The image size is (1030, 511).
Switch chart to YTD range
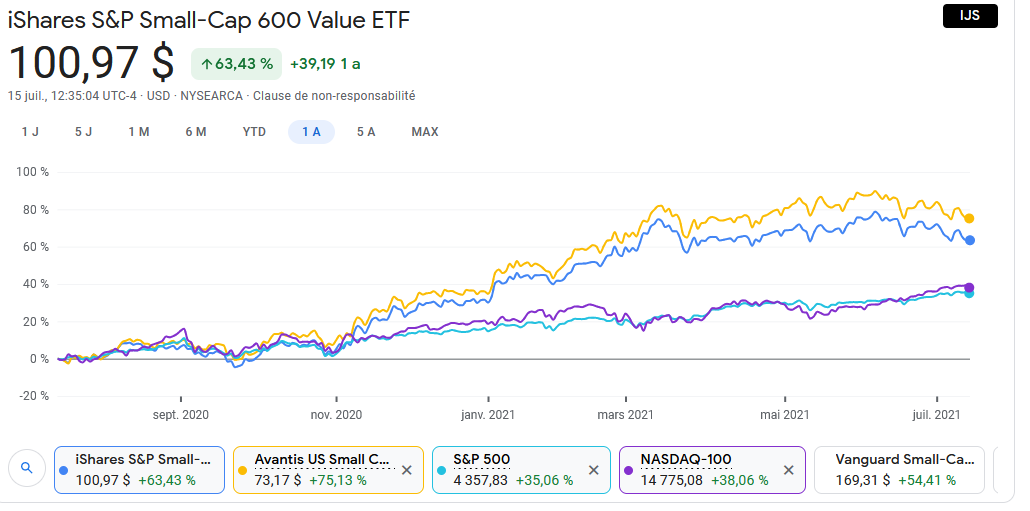tap(254, 132)
